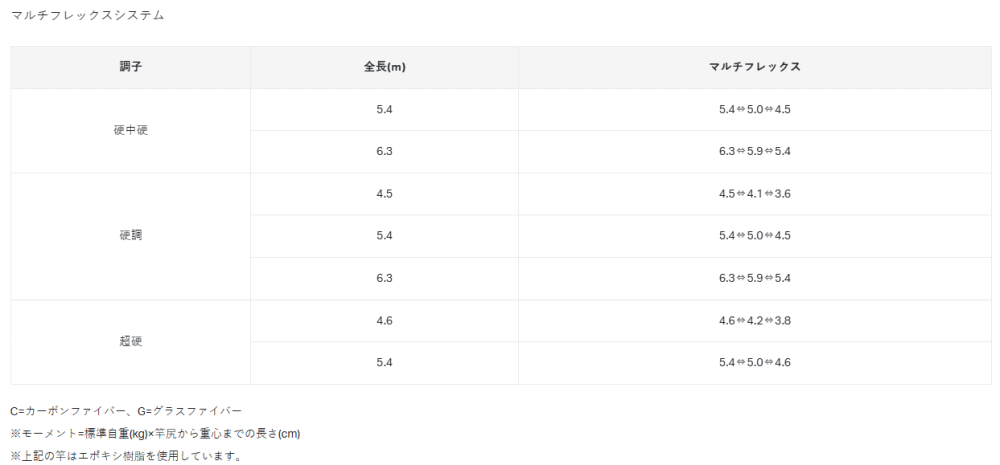The image size is (1000, 465).
Task: Click the エポキシ樹脂 footnote text
Action: pyautogui.click(x=126, y=456)
